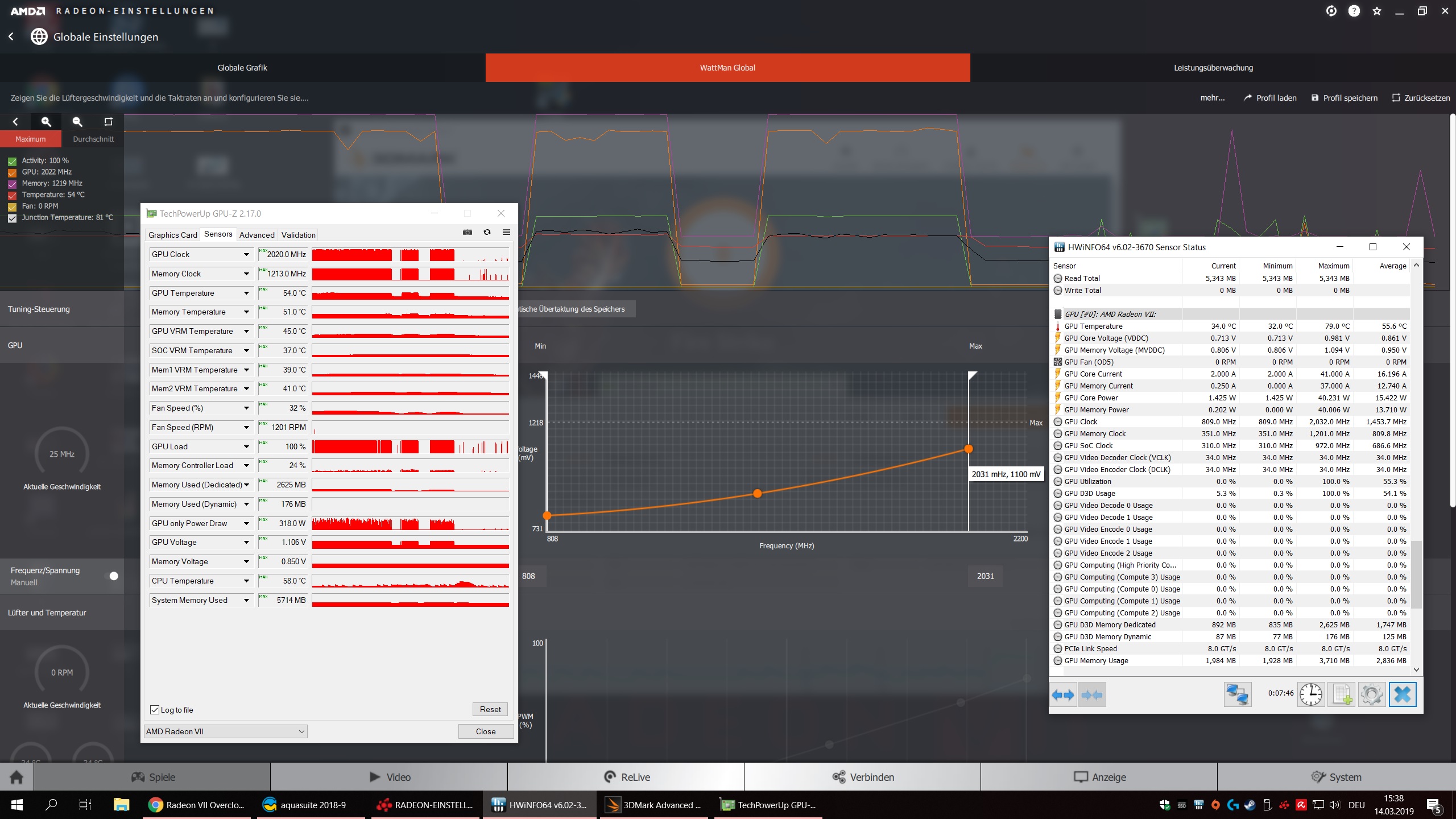This screenshot has width=1456, height=819.
Task: Start HWiNFO logging with the sheet icon
Action: click(x=1342, y=694)
